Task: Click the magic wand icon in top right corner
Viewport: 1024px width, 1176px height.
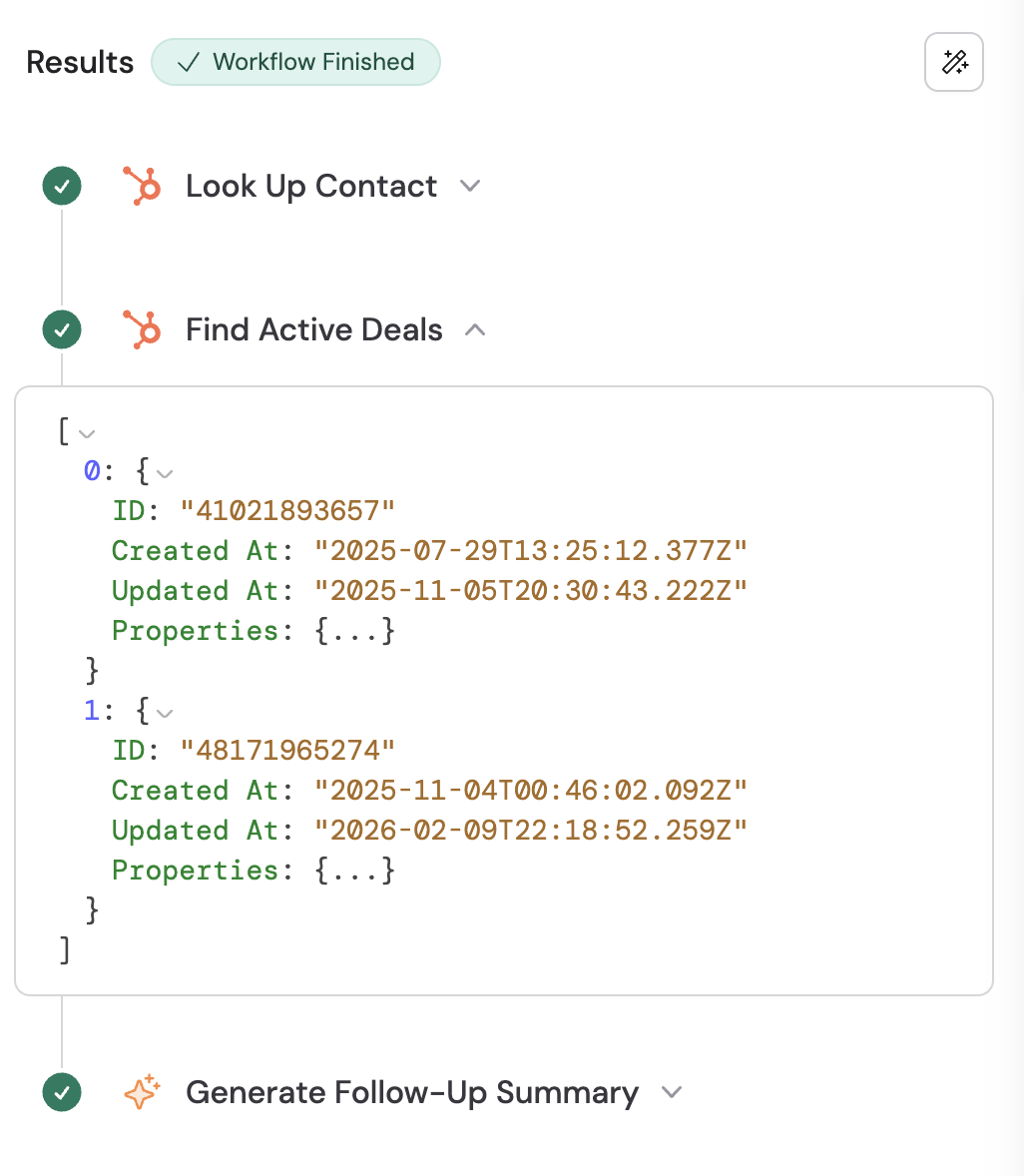Action: click(x=953, y=62)
